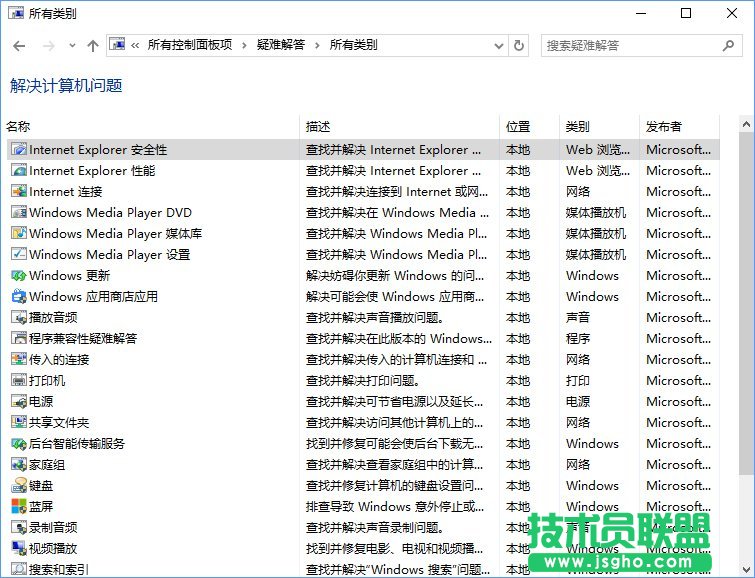This screenshot has height=578, width=755.
Task: Click Microsoft publisher in 键盘 row
Action: [x=678, y=486]
